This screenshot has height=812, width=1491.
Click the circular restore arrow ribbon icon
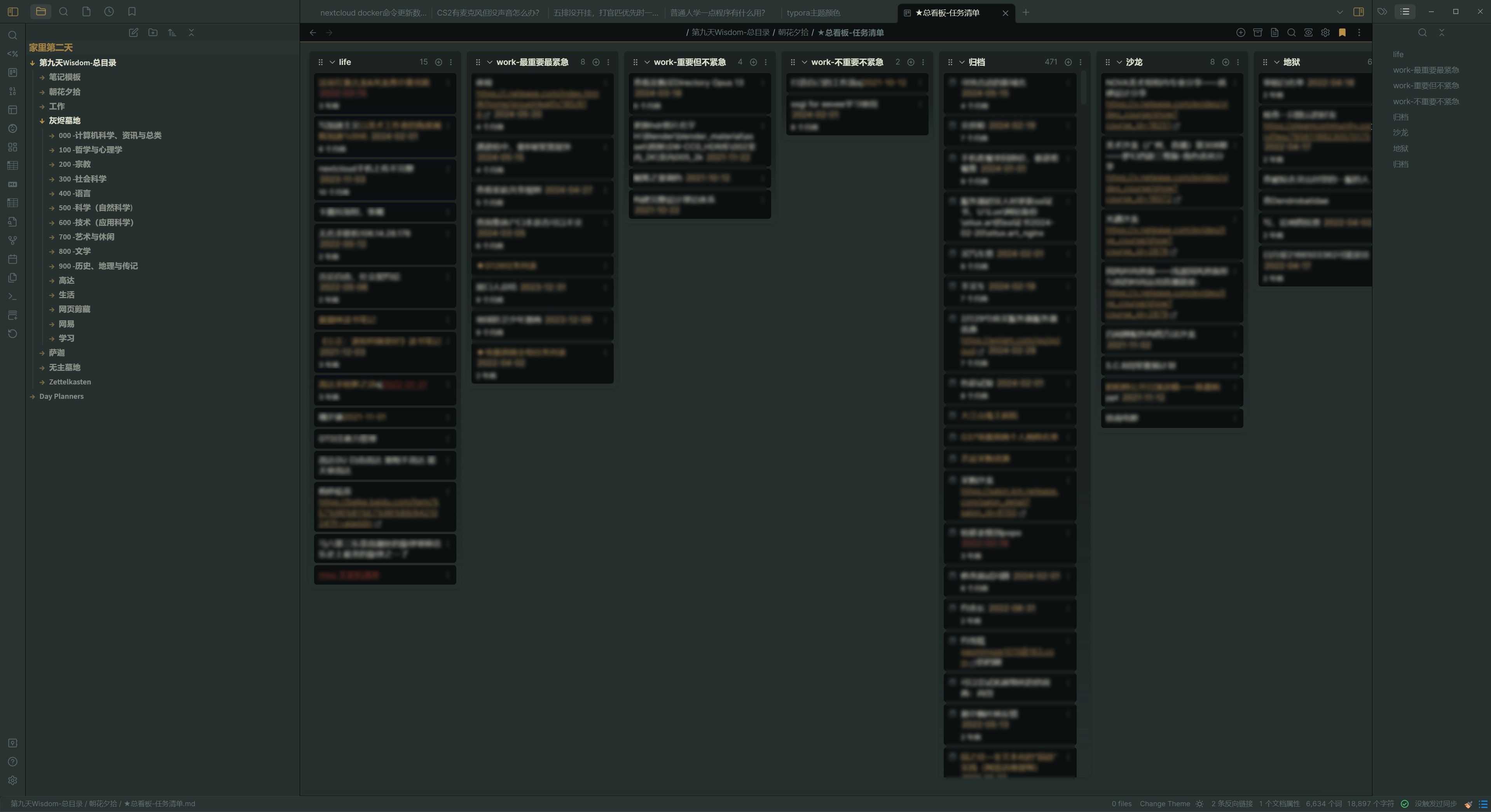click(12, 334)
